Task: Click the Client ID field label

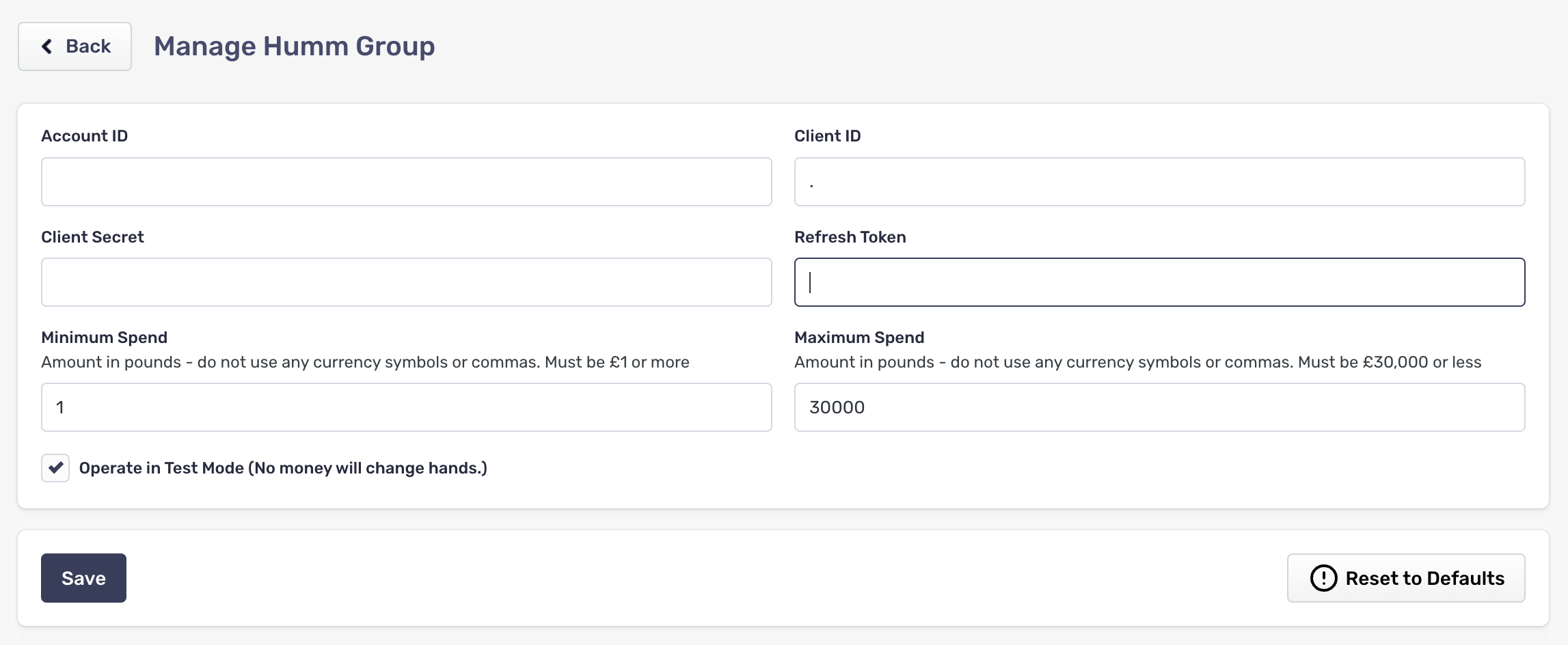Action: point(827,136)
